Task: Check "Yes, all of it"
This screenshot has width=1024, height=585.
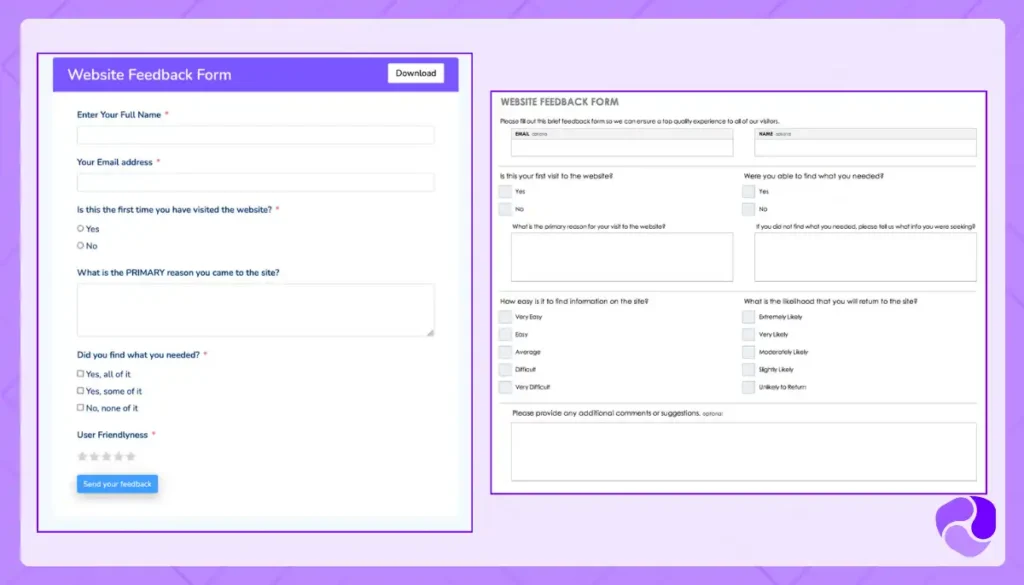Action: pos(82,372)
